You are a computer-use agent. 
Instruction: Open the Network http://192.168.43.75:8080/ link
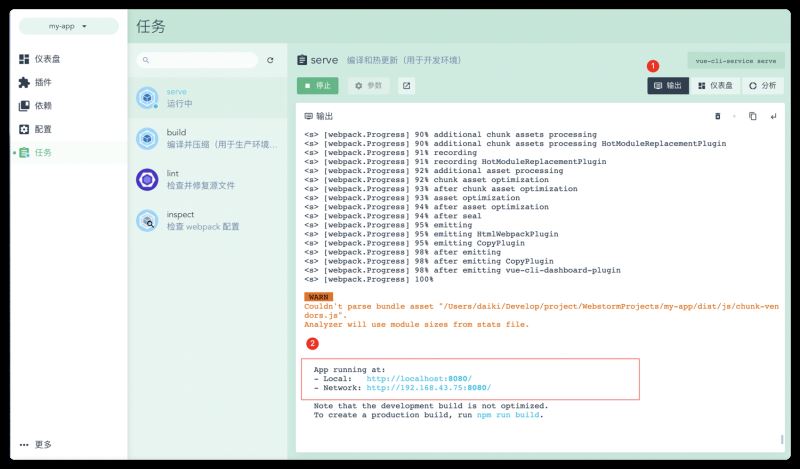click(x=429, y=388)
